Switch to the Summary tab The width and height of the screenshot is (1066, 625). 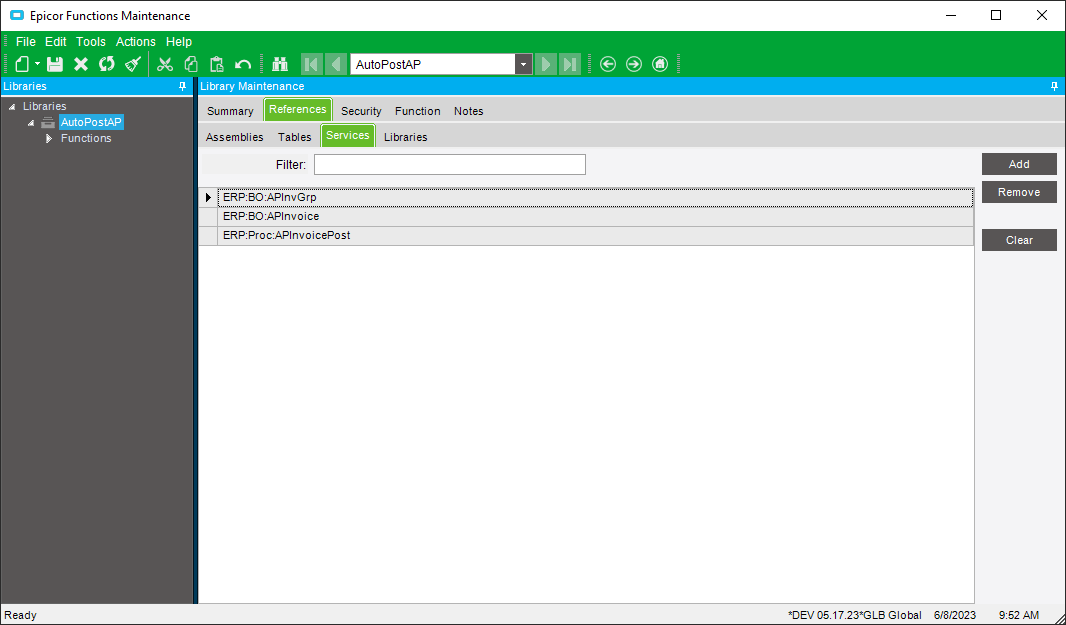click(230, 111)
